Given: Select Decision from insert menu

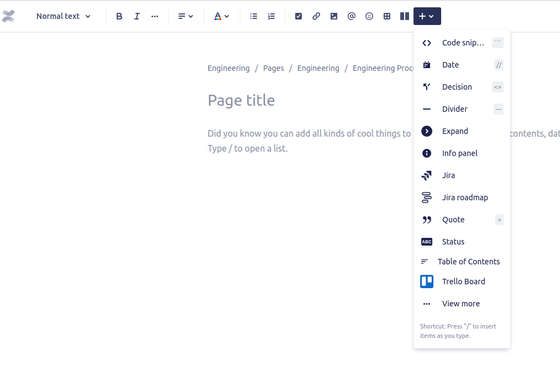Looking at the screenshot, I should pyautogui.click(x=462, y=87).
